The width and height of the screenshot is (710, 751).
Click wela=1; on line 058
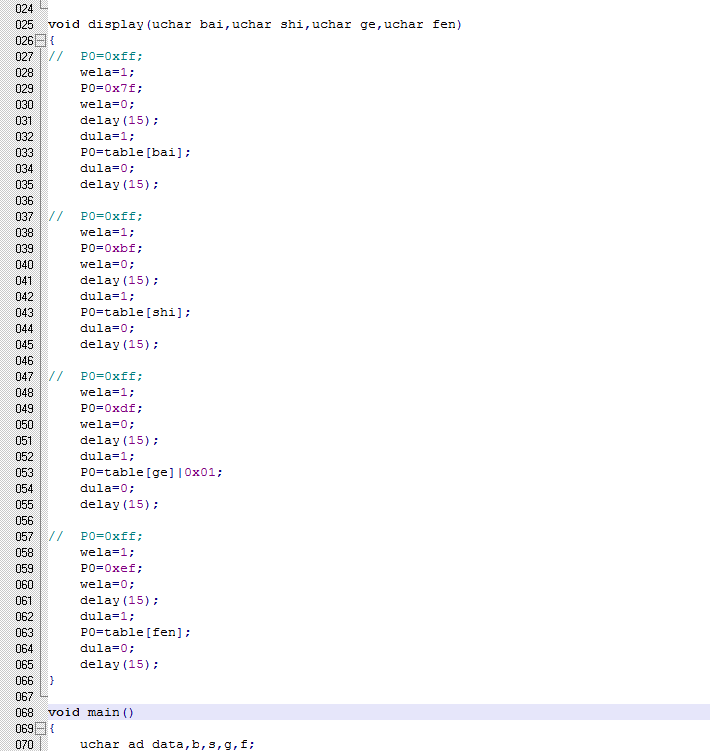click(107, 552)
